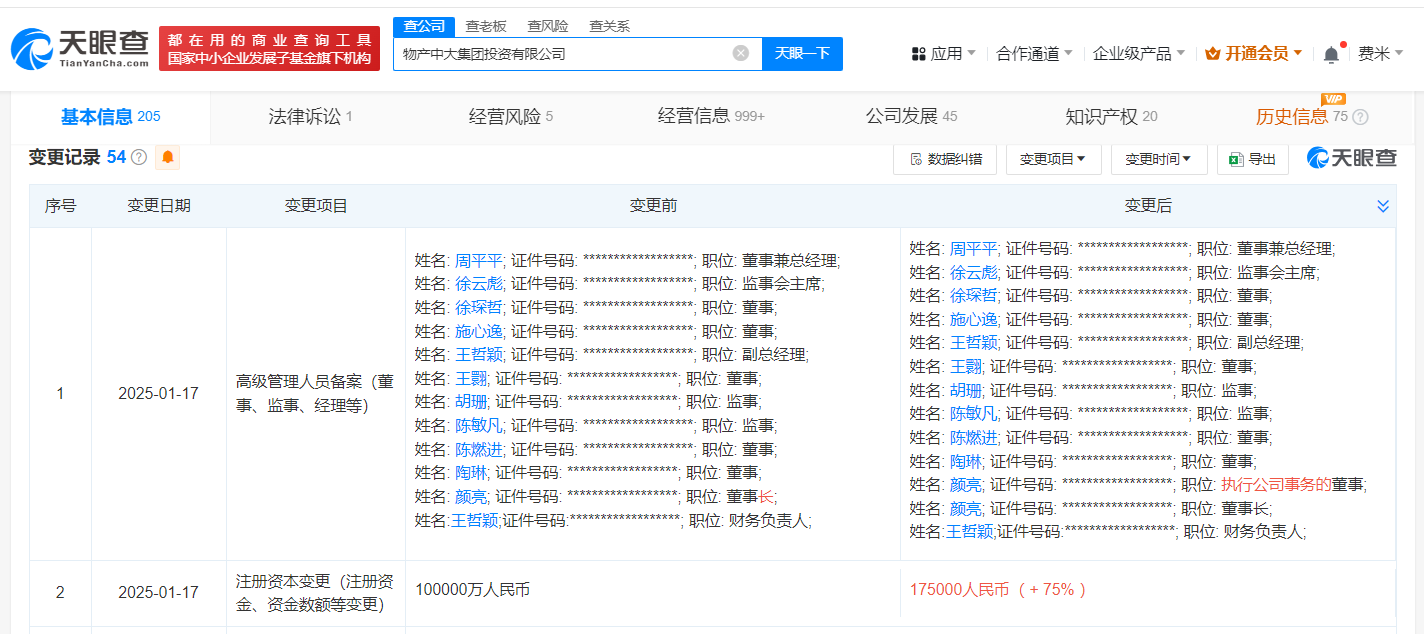Open 胡珊 link in the 变更前 column

click(x=471, y=401)
